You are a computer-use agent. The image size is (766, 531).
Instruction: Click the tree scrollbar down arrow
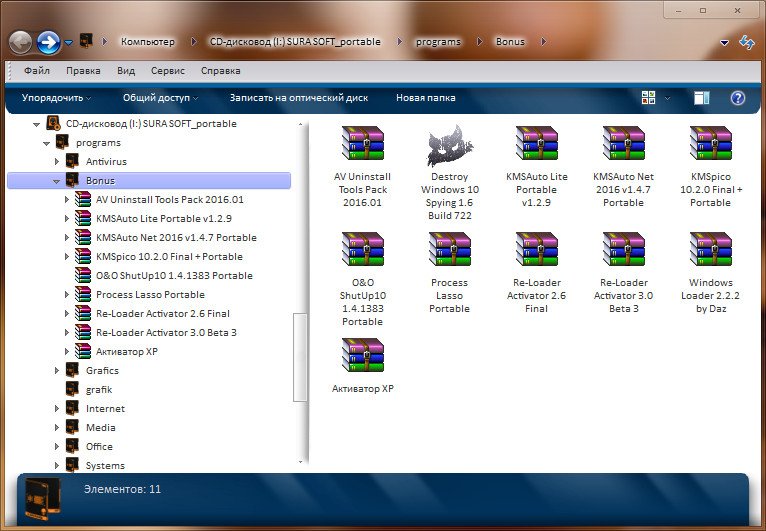tap(300, 462)
